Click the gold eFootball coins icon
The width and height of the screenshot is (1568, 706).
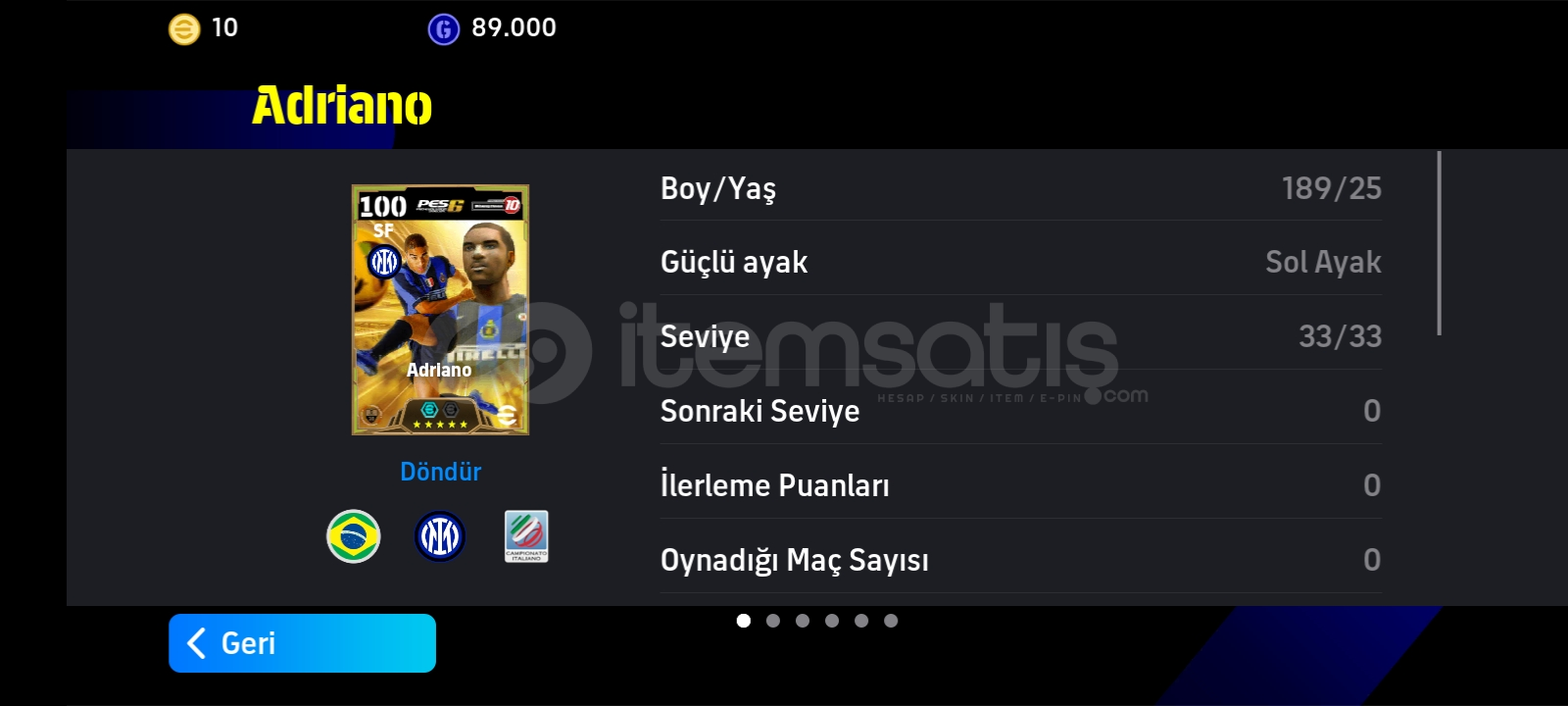click(183, 29)
